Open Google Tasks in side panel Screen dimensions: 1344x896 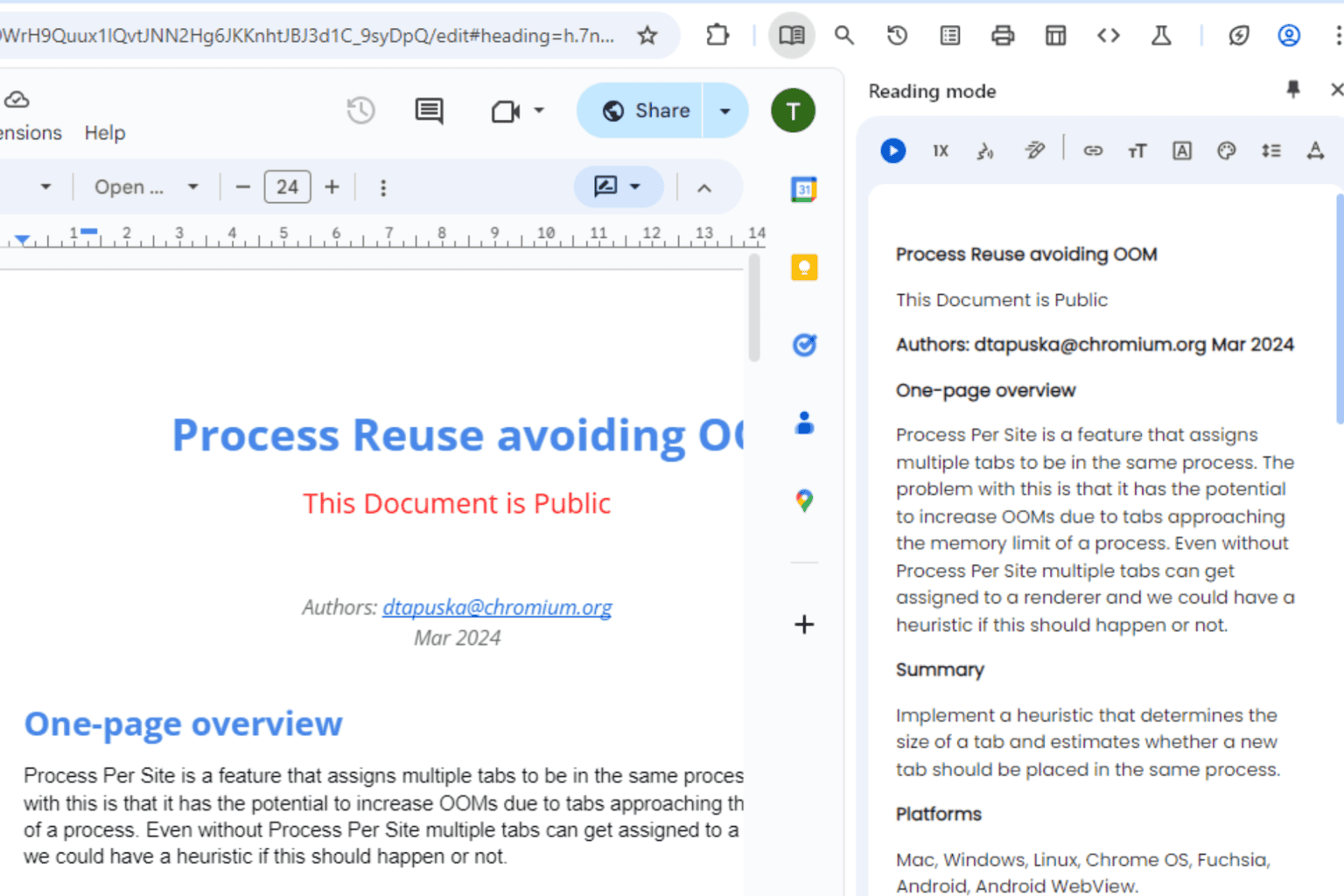[x=804, y=345]
